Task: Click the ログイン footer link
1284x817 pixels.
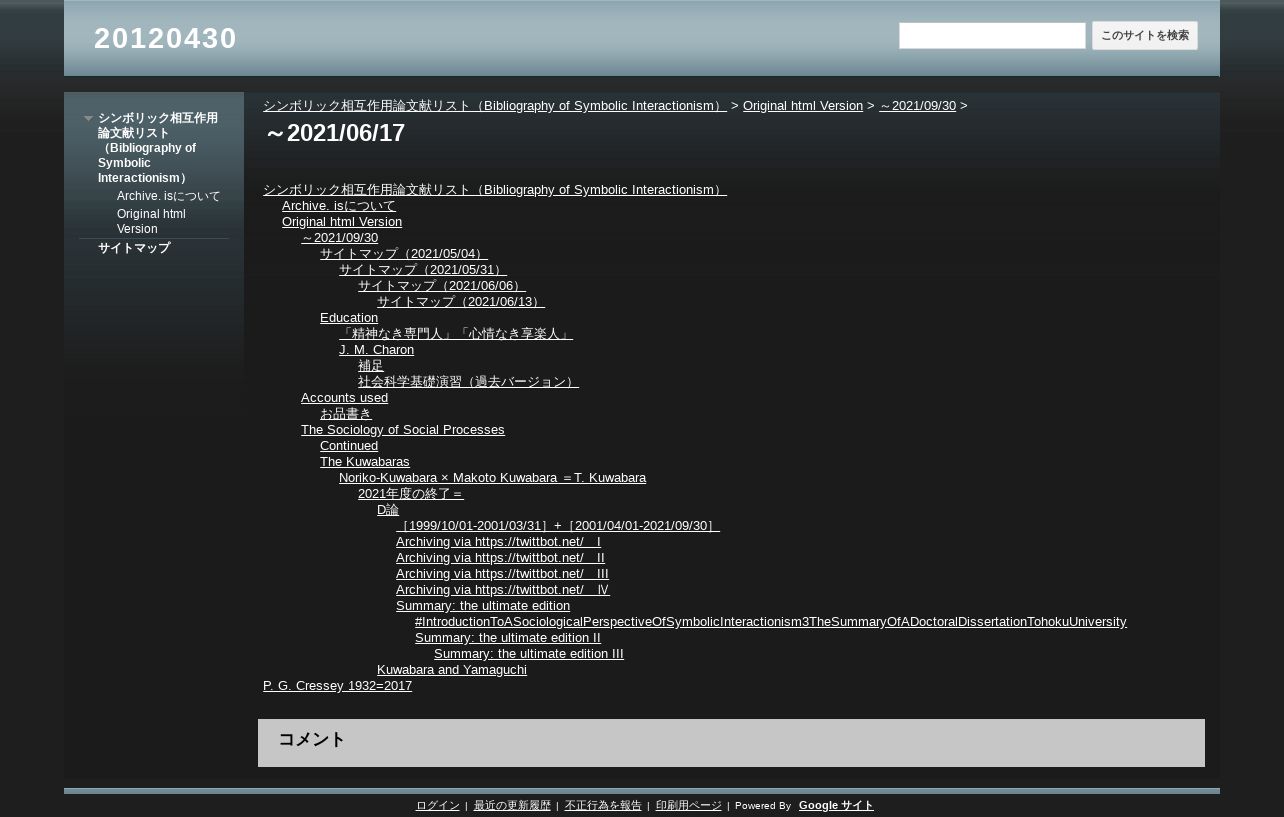Action: pyautogui.click(x=438, y=806)
